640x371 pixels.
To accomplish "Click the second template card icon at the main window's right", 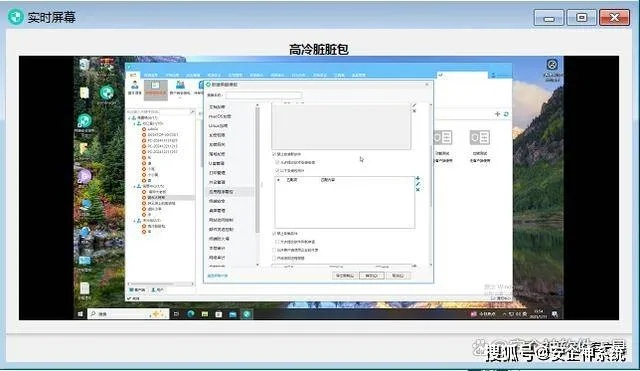I will click(480, 138).
